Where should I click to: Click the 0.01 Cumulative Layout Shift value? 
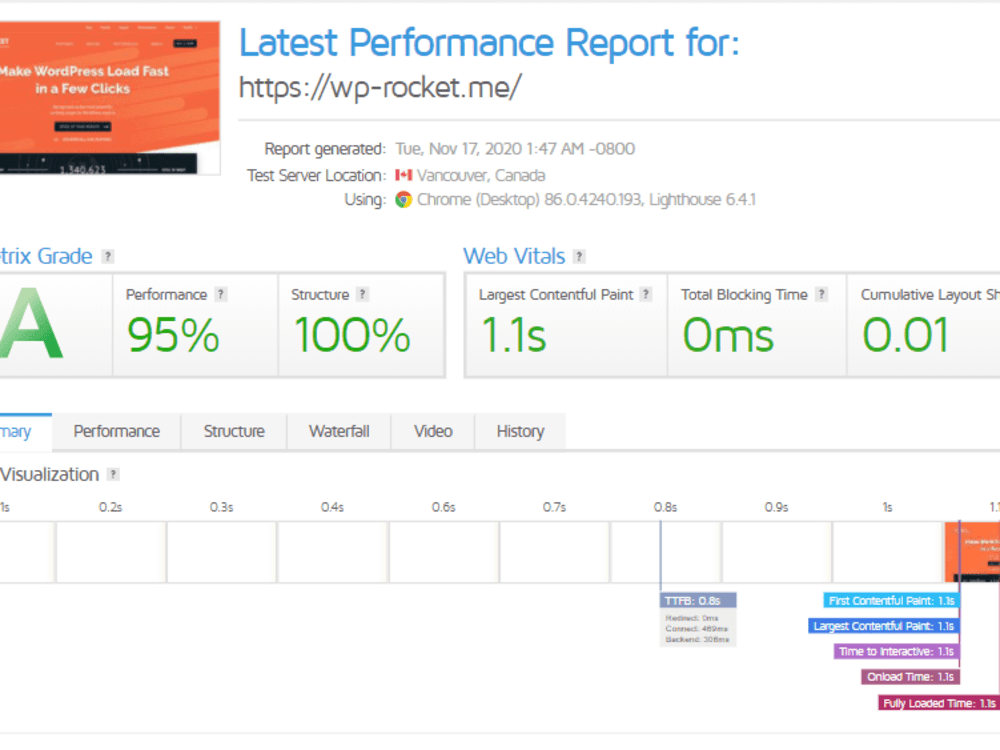[x=906, y=335]
